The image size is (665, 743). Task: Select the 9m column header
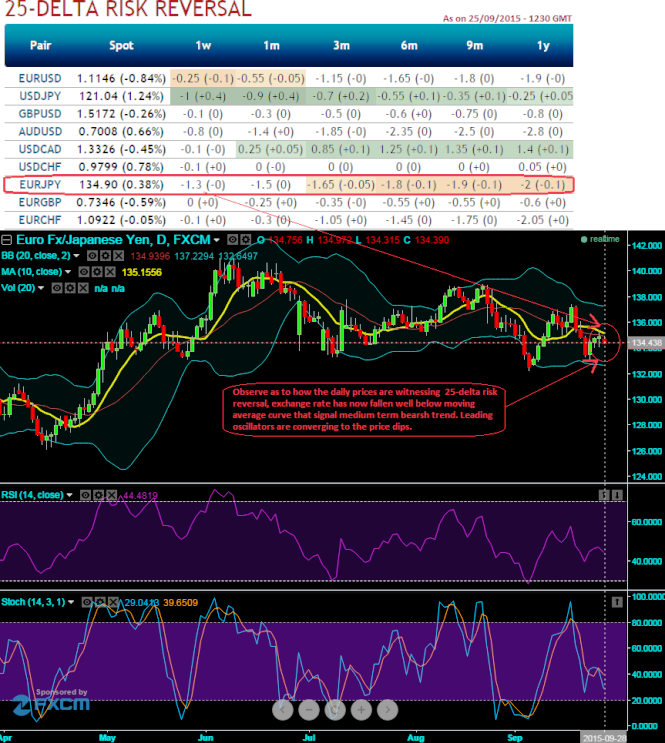474,45
